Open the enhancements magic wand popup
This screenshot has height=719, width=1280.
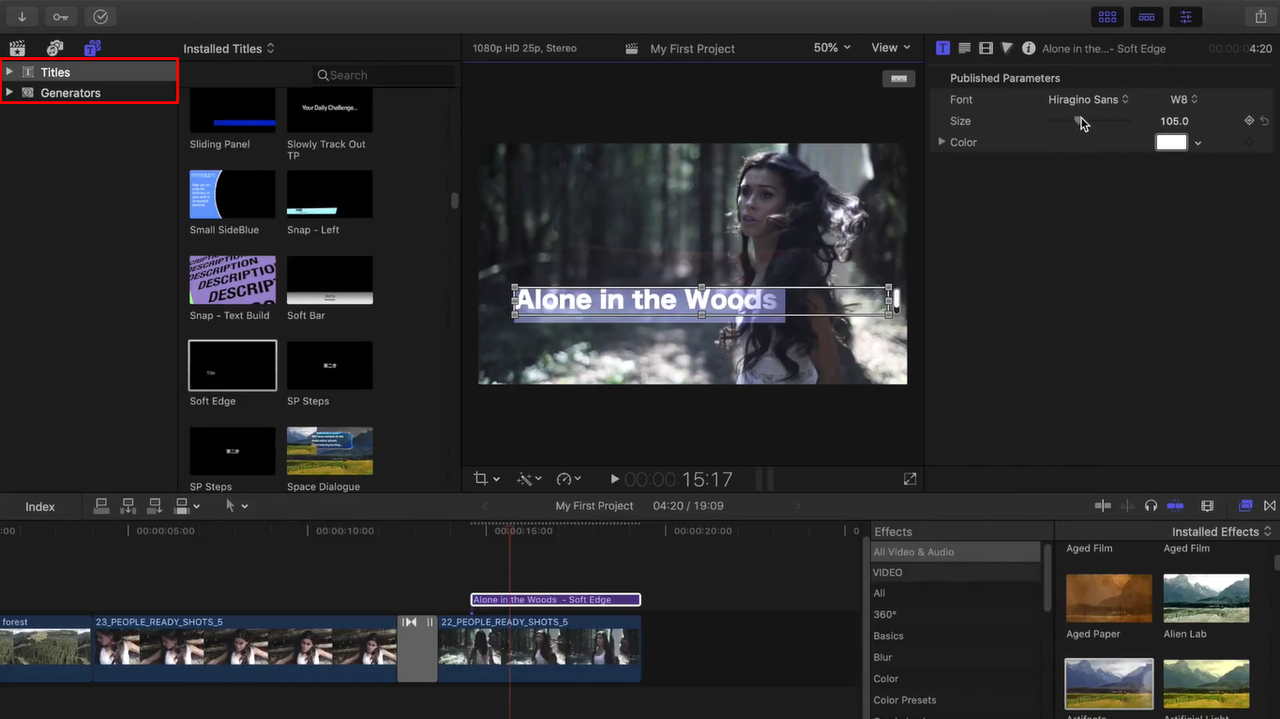tap(529, 479)
